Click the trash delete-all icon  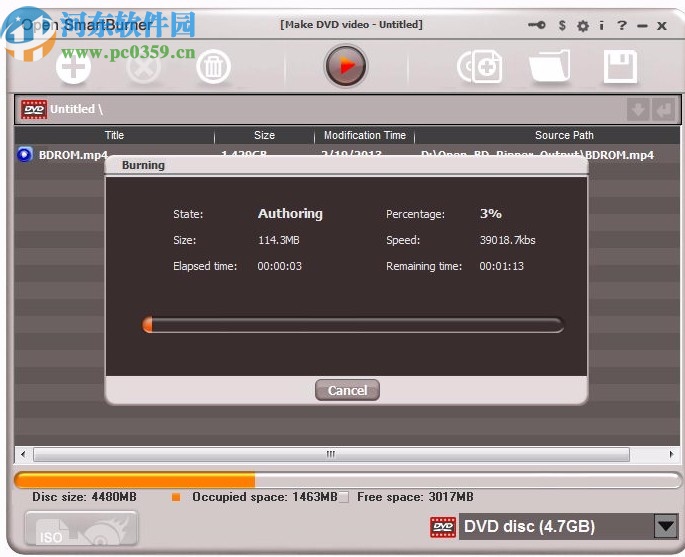[x=213, y=67]
